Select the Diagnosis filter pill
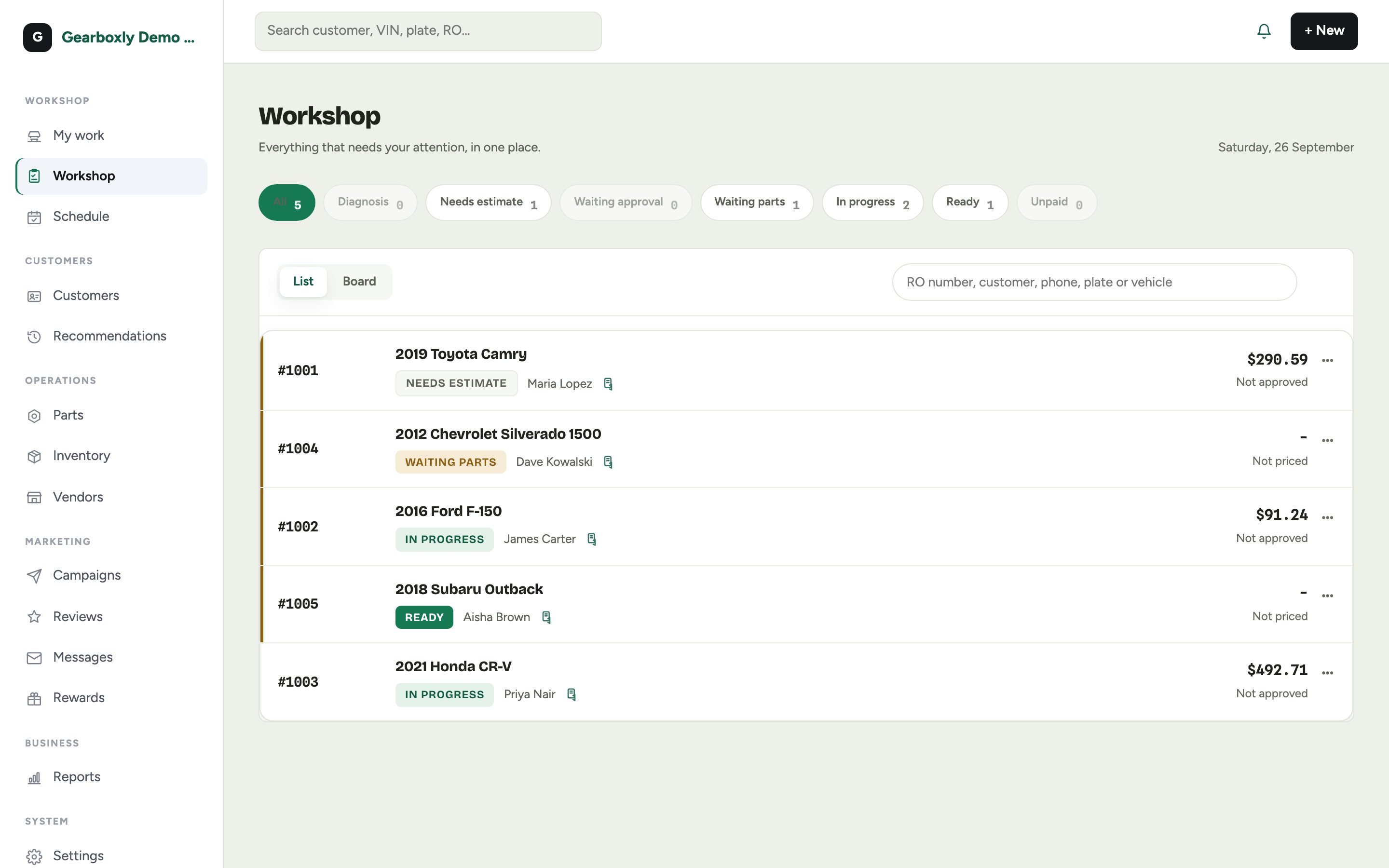Screen dimensions: 1389x868 (x=370, y=202)
